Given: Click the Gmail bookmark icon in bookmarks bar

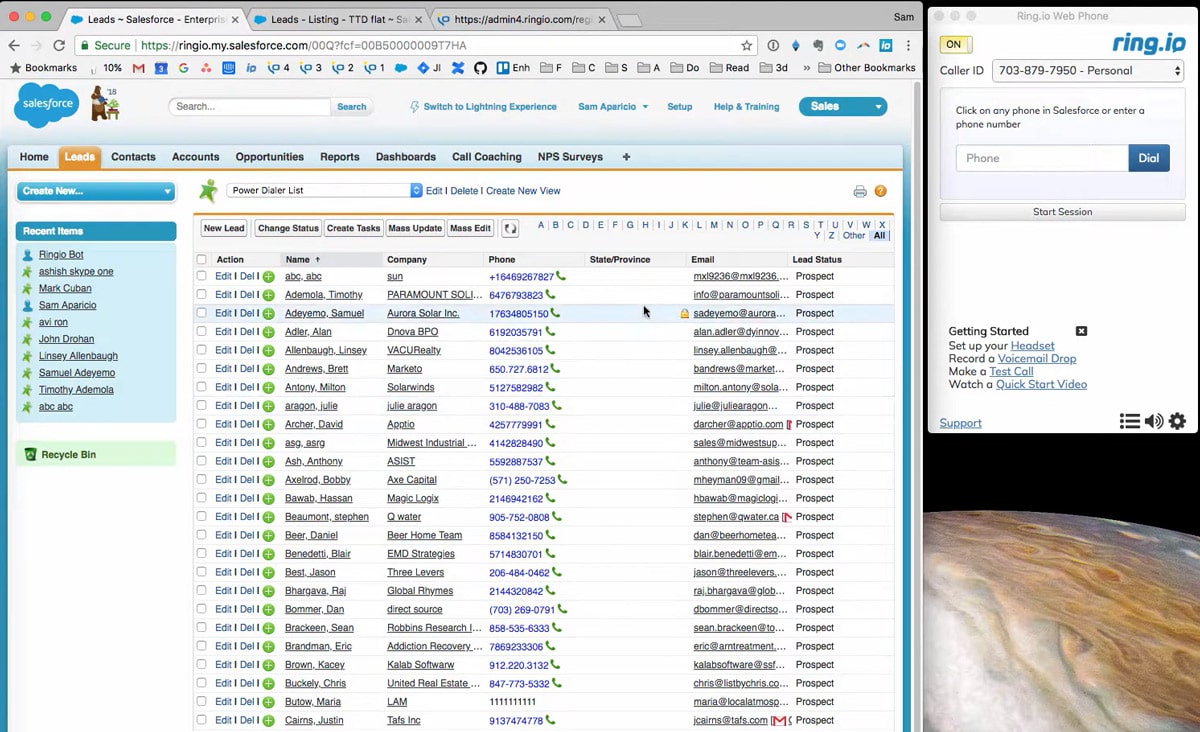Looking at the screenshot, I should [x=139, y=68].
